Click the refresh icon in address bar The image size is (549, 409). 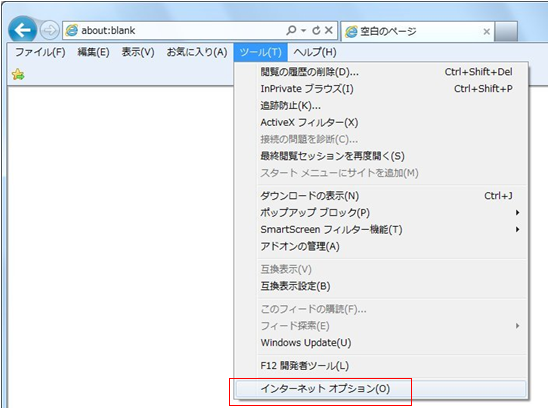coord(316,30)
